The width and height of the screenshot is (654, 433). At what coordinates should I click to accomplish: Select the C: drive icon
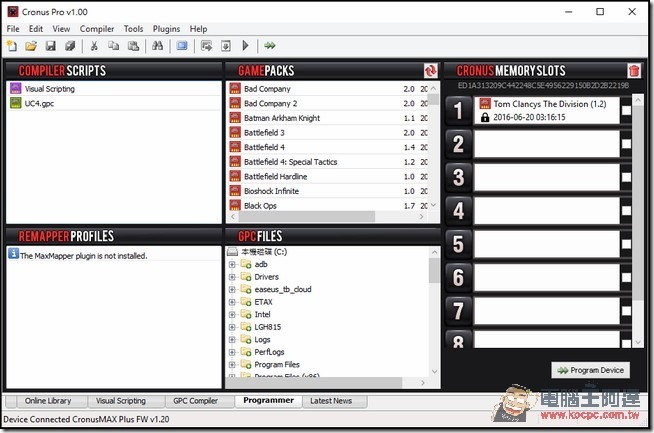tap(232, 252)
